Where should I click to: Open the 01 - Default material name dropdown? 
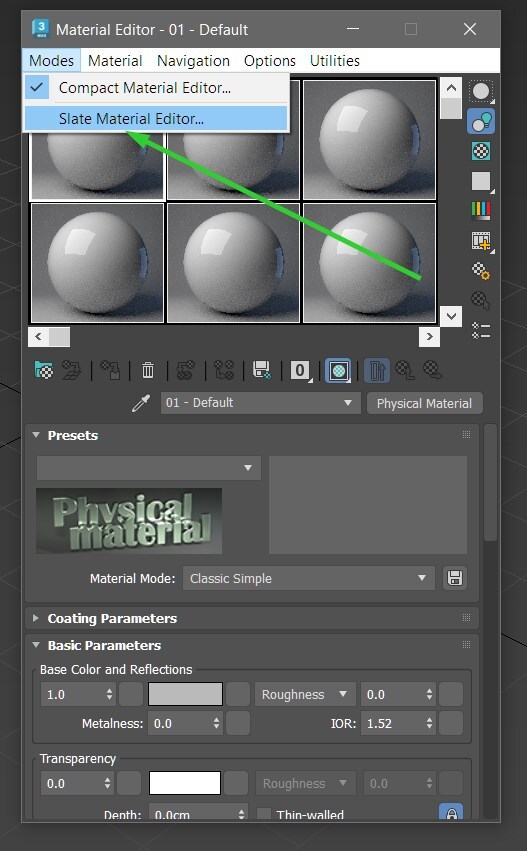[261, 403]
